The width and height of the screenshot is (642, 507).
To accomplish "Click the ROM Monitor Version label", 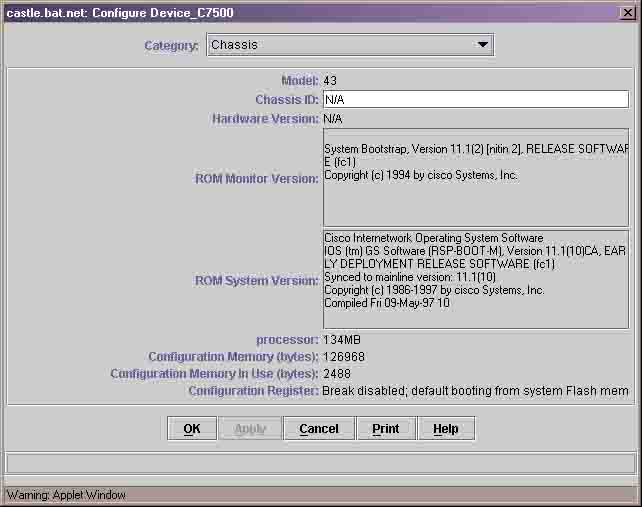I will (x=256, y=179).
